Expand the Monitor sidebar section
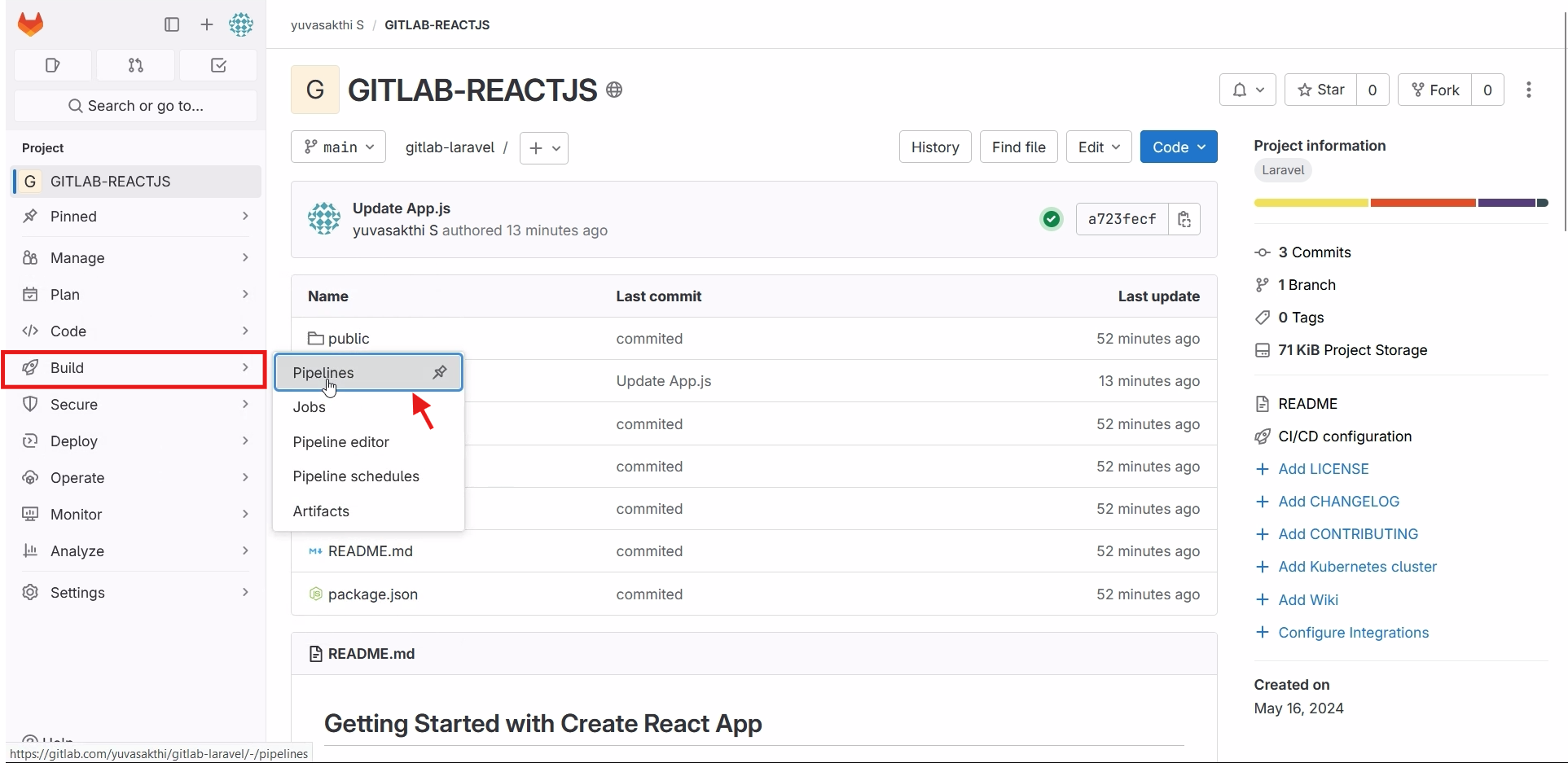The image size is (1568, 763). click(136, 515)
